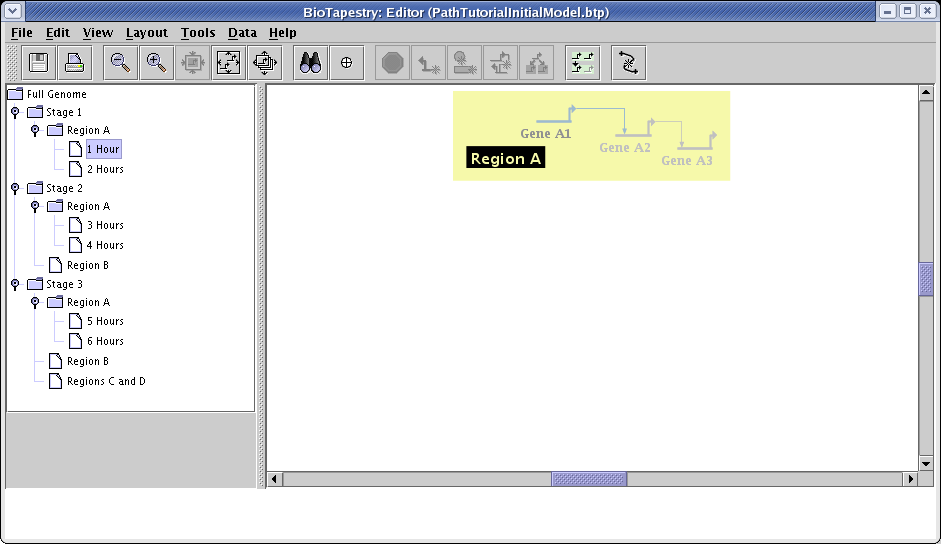Click the Print icon in toolbar
This screenshot has height=544, width=941.
pos(74,63)
